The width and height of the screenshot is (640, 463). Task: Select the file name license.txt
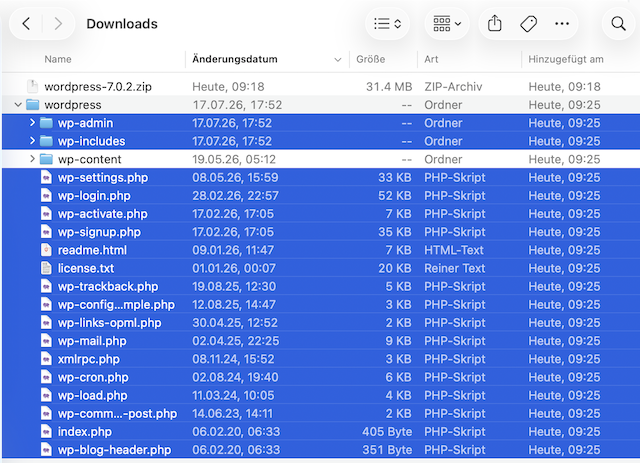pyautogui.click(x=86, y=268)
